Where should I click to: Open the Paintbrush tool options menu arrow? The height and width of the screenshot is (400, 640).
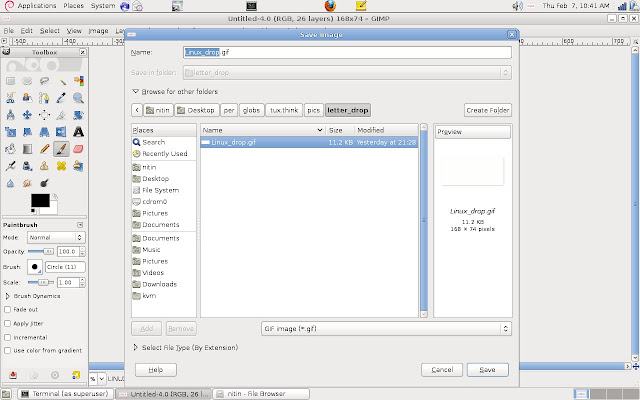click(x=80, y=225)
